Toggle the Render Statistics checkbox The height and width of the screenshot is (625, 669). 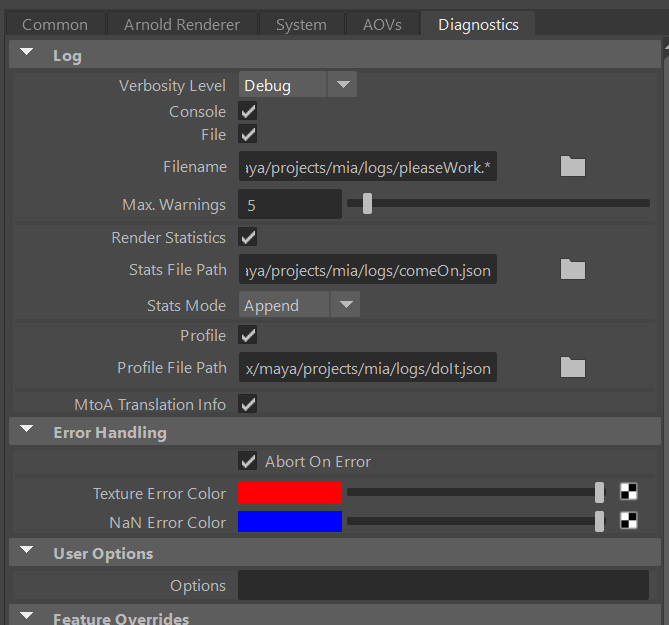(x=248, y=237)
